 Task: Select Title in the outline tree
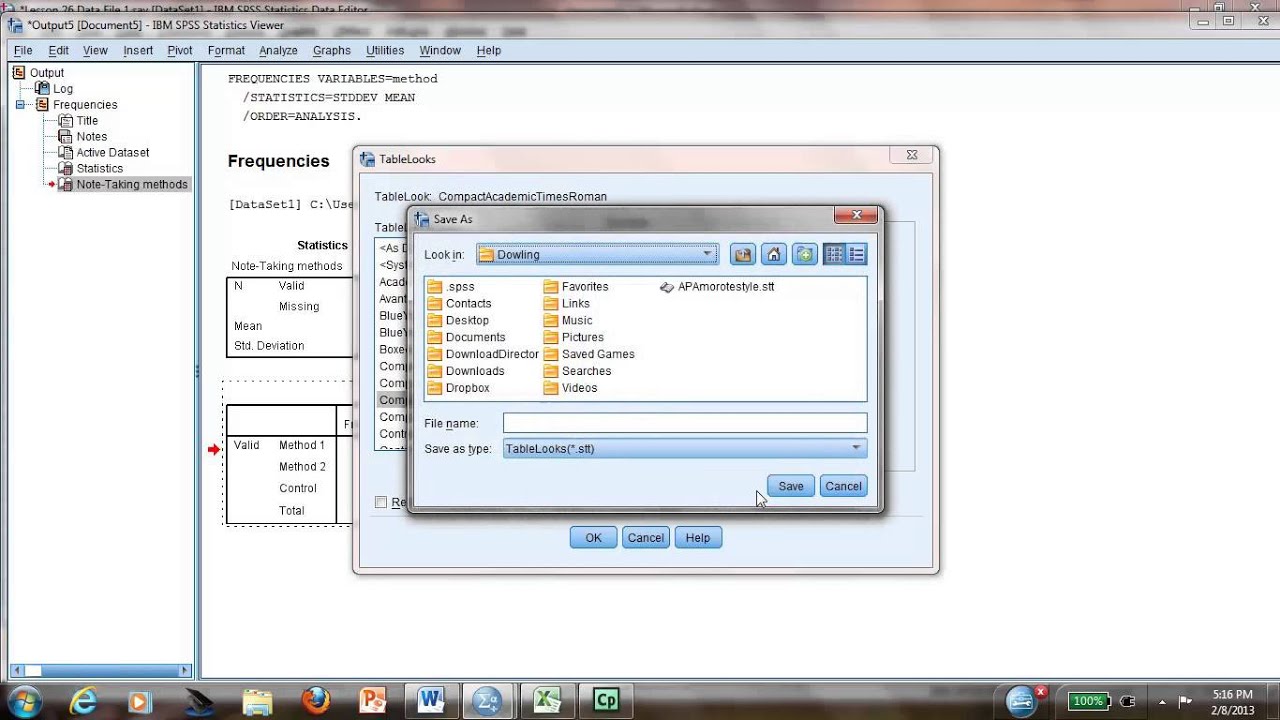tap(79, 121)
